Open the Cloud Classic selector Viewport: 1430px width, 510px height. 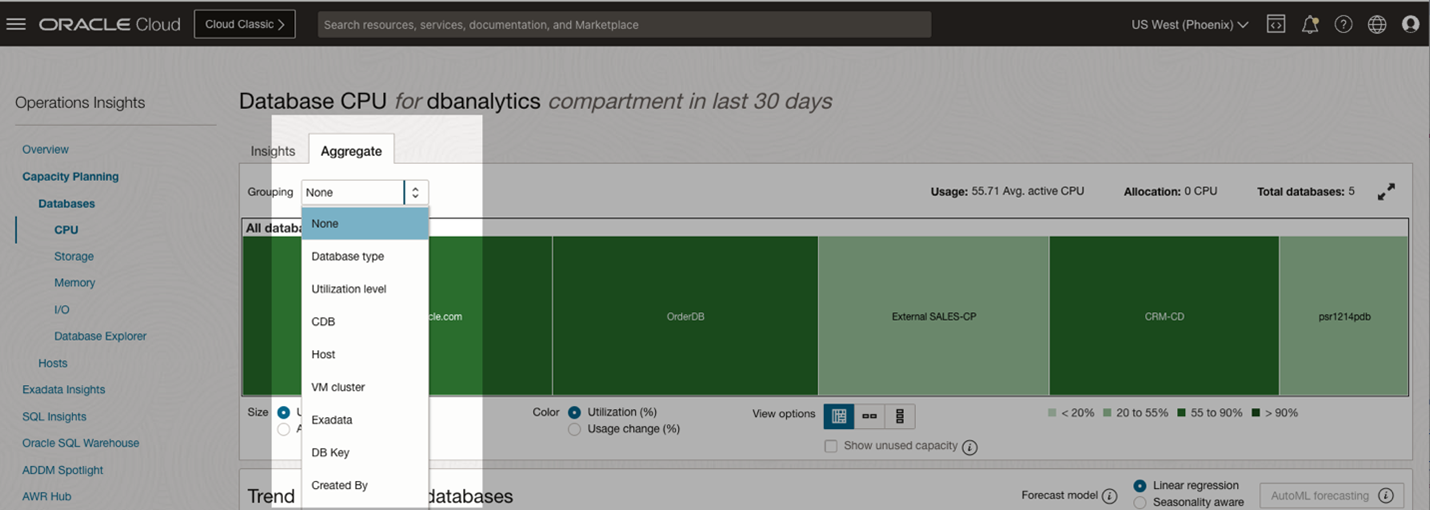click(x=245, y=24)
